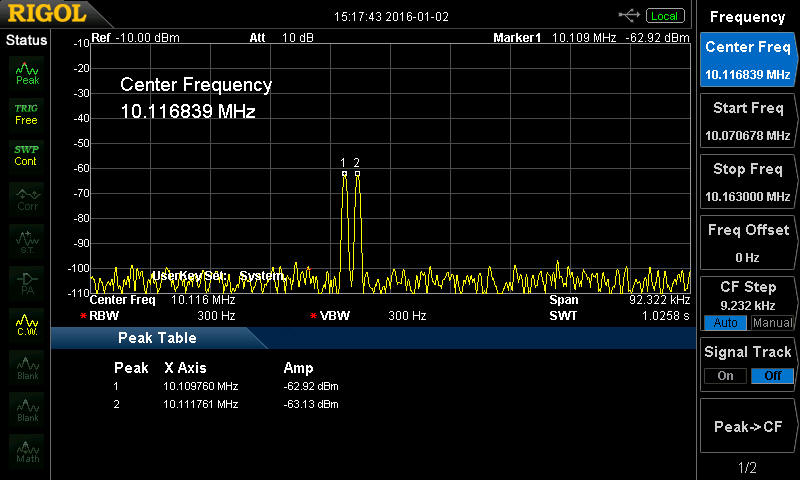
Task: Open the Center Freq menu item
Action: pyautogui.click(x=748, y=59)
